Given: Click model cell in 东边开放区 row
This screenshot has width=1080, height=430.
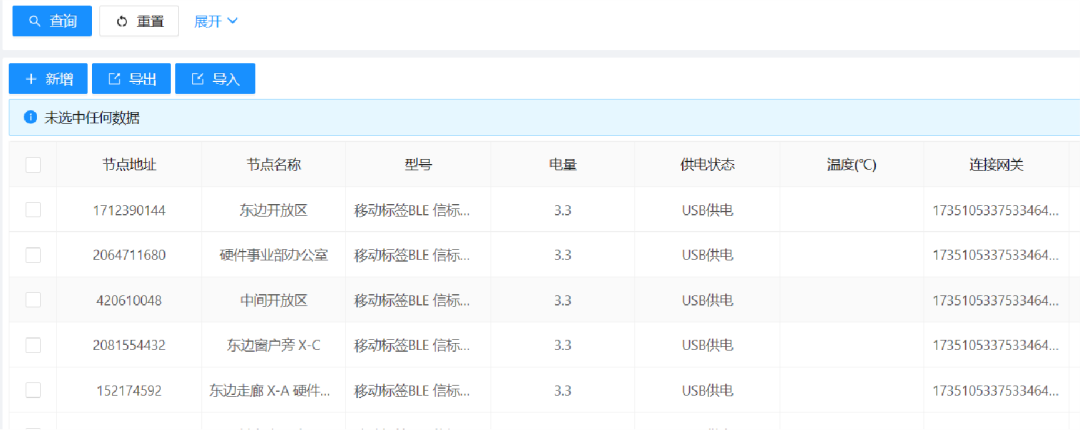Looking at the screenshot, I should pyautogui.click(x=412, y=210).
